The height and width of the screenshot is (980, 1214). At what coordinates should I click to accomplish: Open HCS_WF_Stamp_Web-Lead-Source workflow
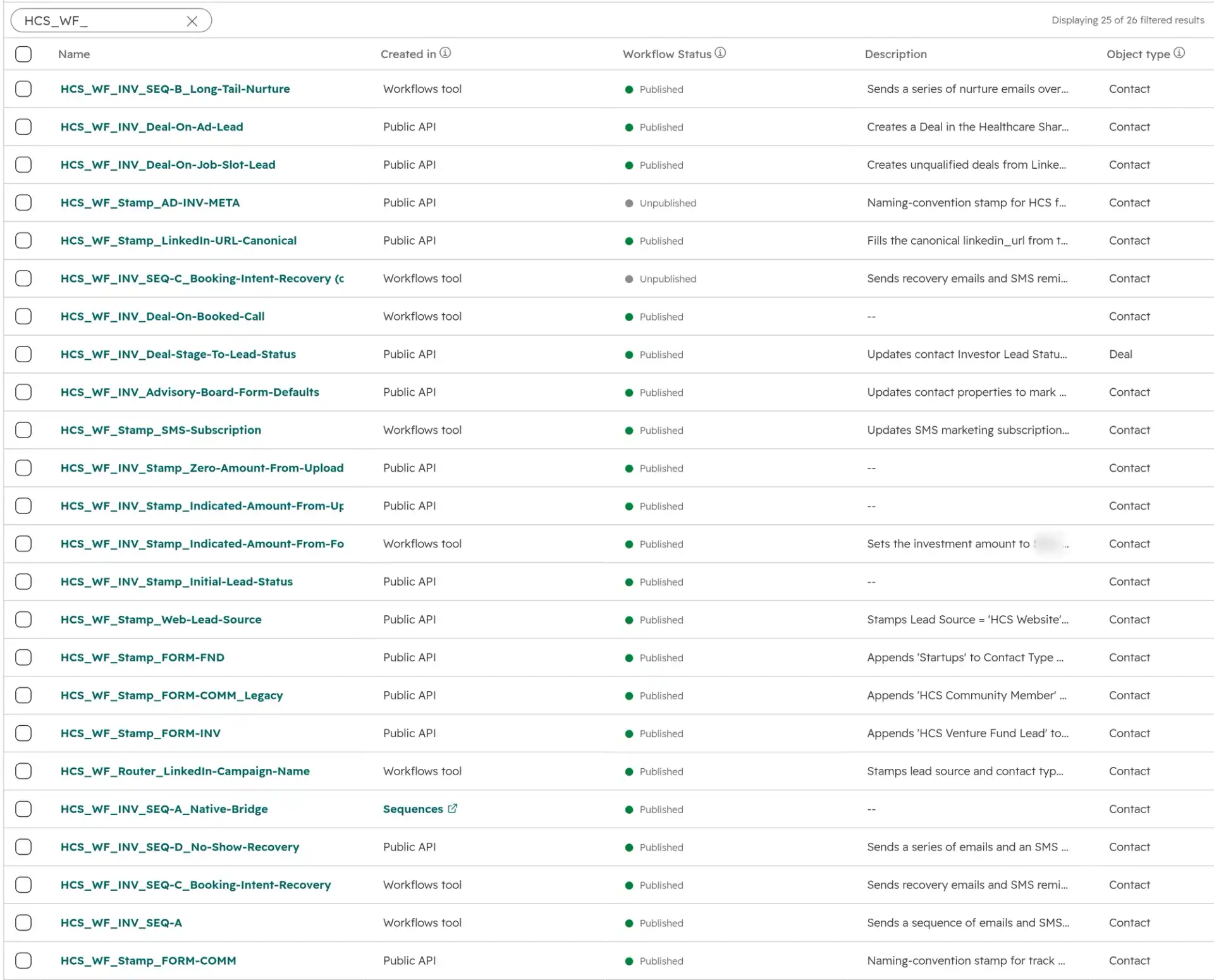[x=161, y=620]
